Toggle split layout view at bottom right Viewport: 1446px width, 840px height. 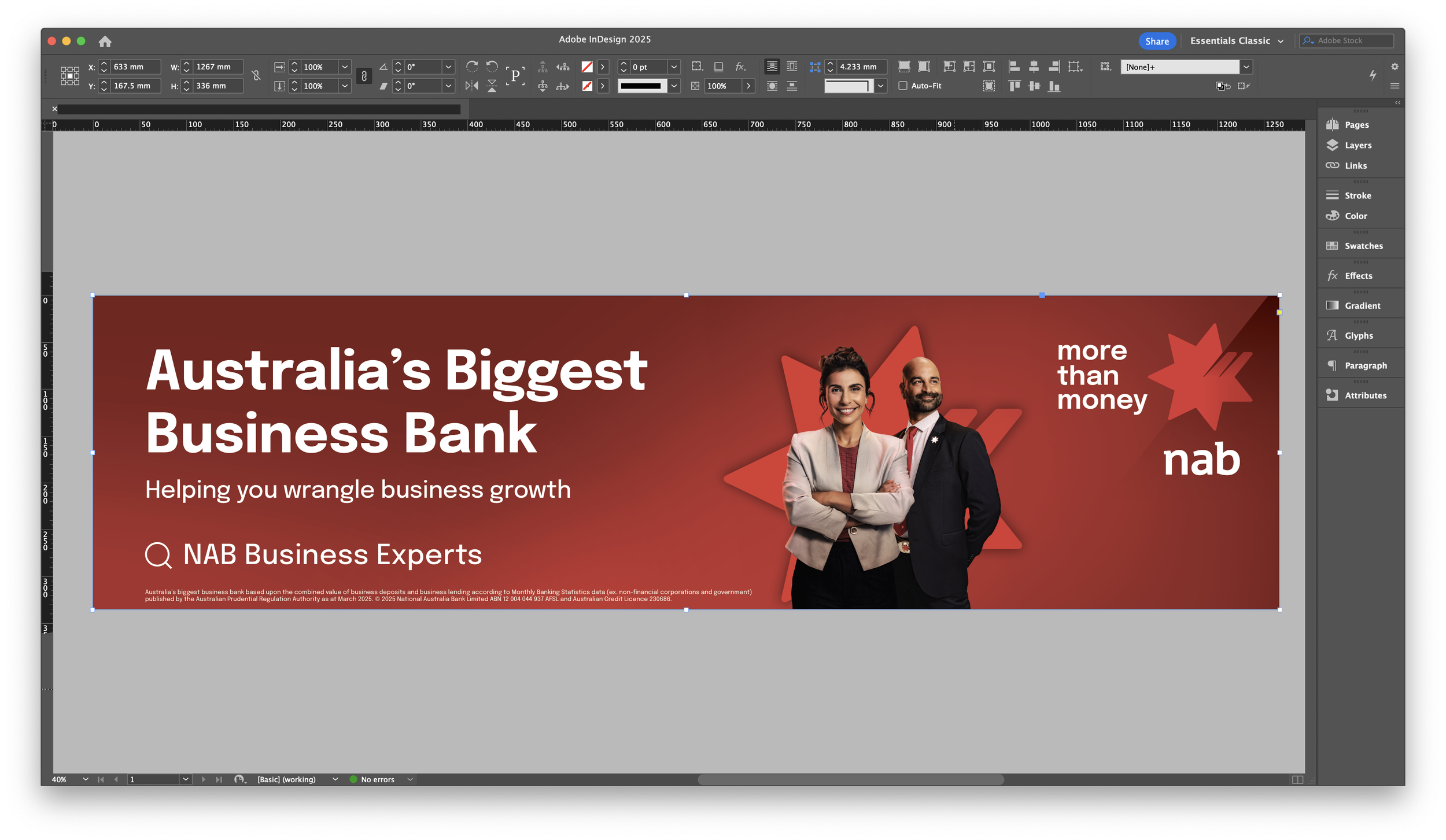[1297, 780]
